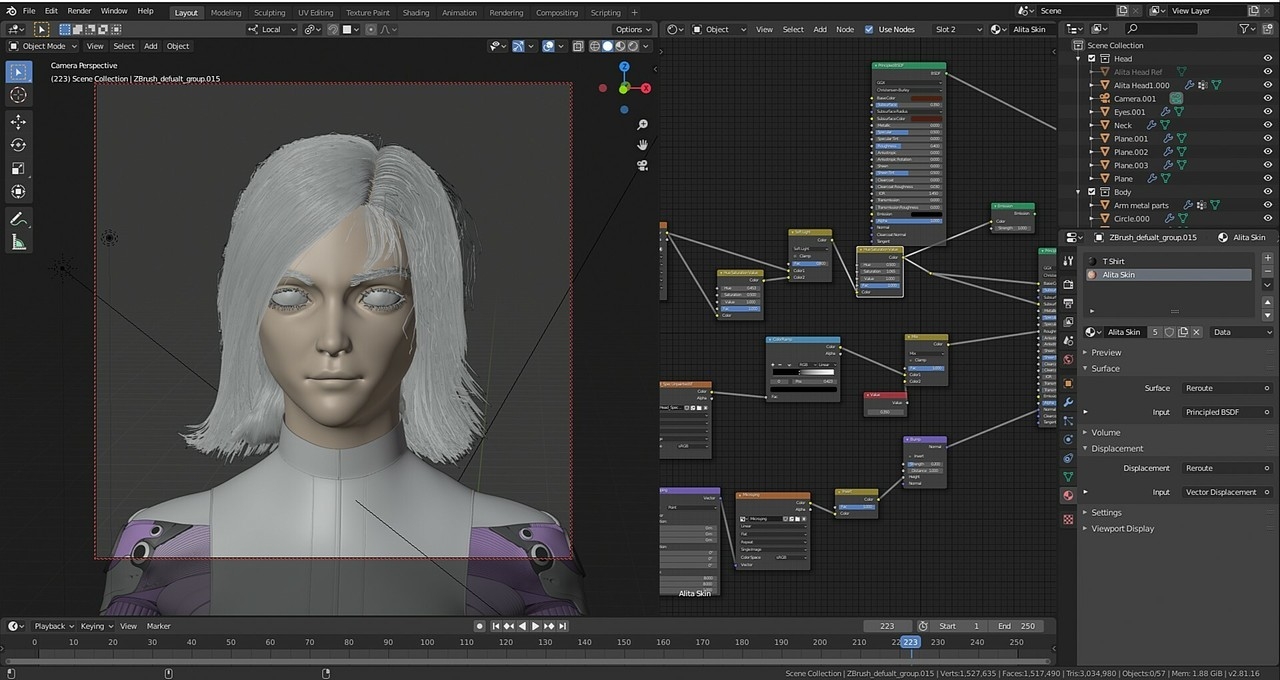Click the blue Z axis on navigation gizmo
The width and height of the screenshot is (1280, 680).
click(x=624, y=67)
